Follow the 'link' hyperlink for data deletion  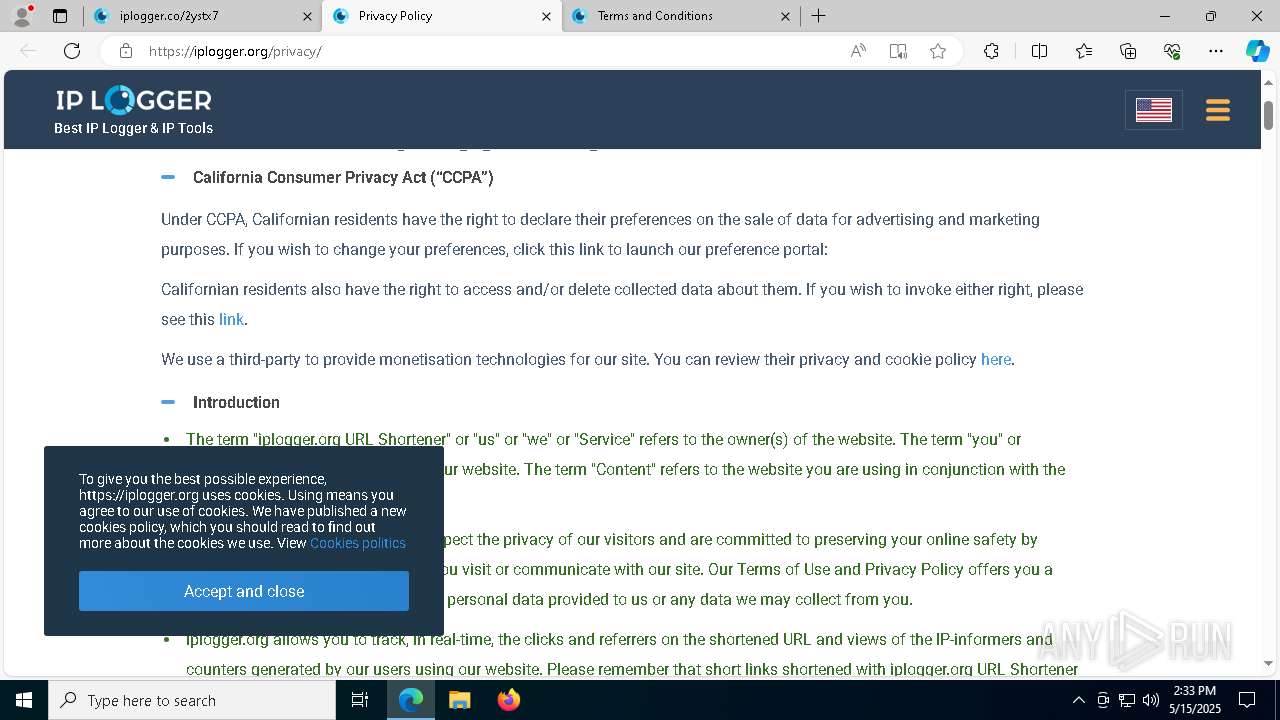(231, 319)
